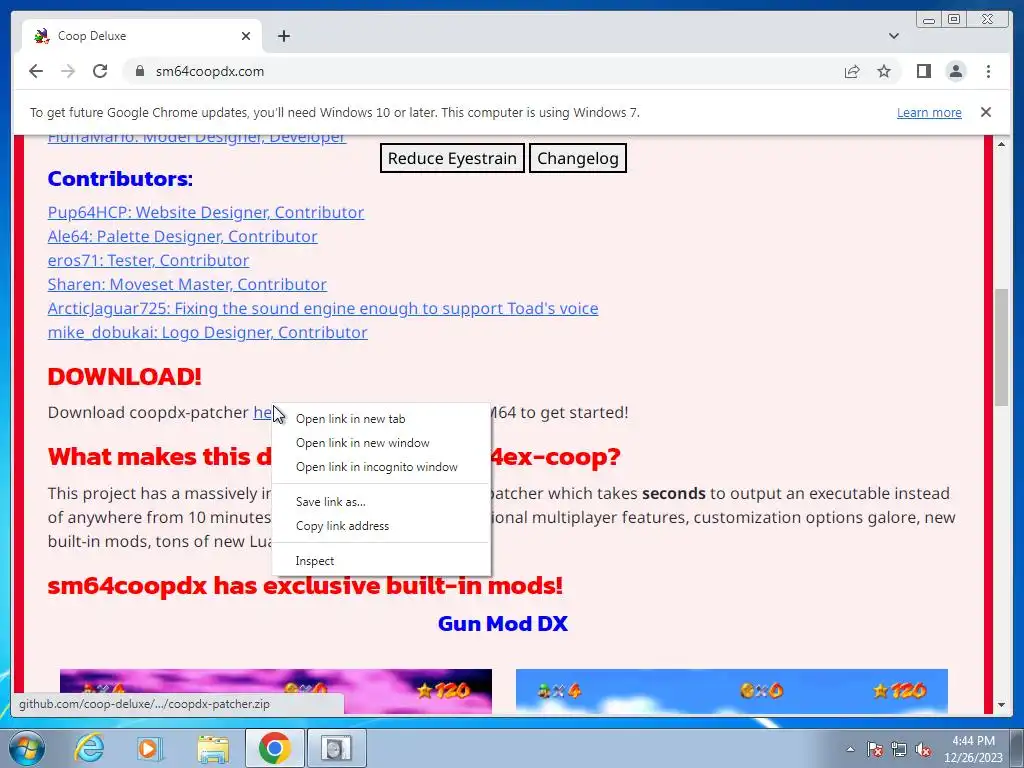Click the scrollbar down arrow
The height and width of the screenshot is (768, 1024).
click(1001, 705)
